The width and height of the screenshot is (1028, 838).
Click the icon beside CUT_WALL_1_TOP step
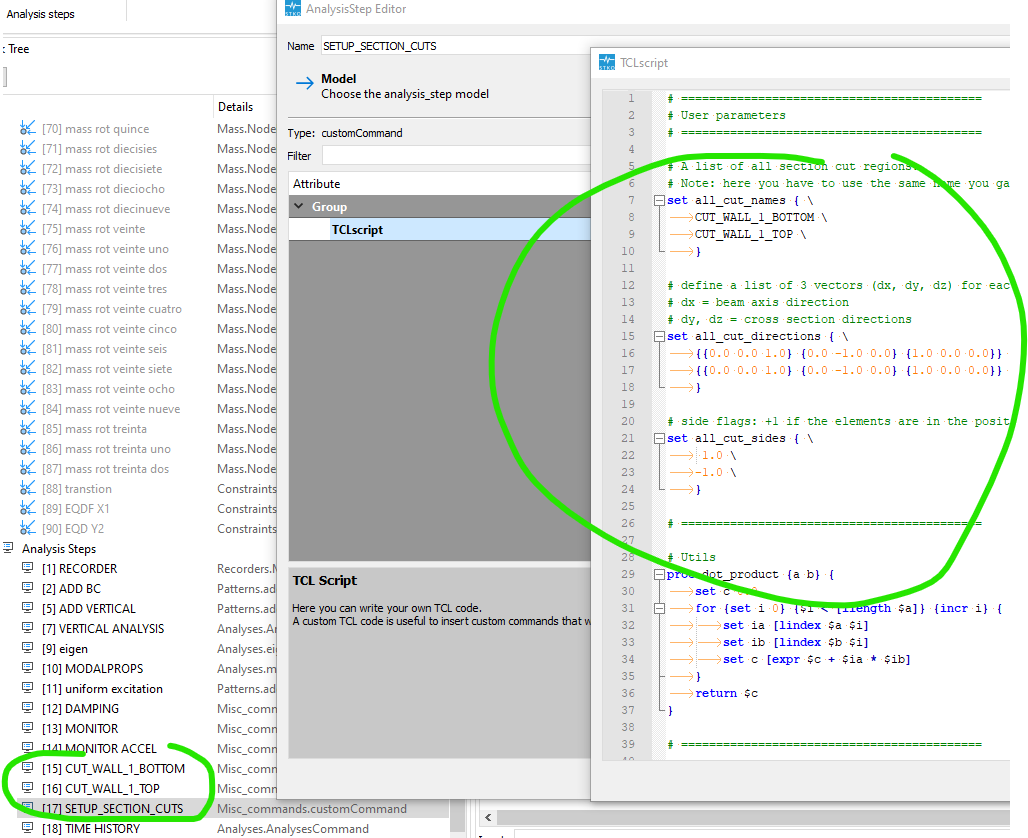coord(28,788)
